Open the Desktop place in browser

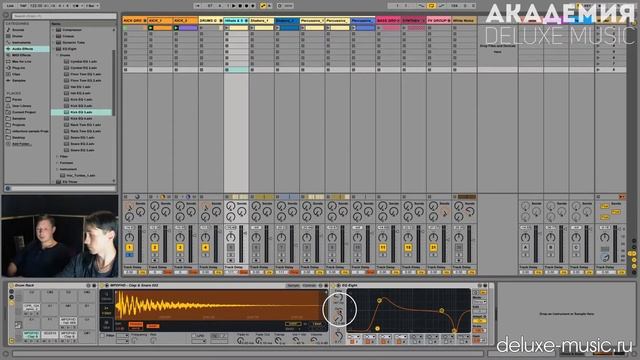[x=18, y=137]
